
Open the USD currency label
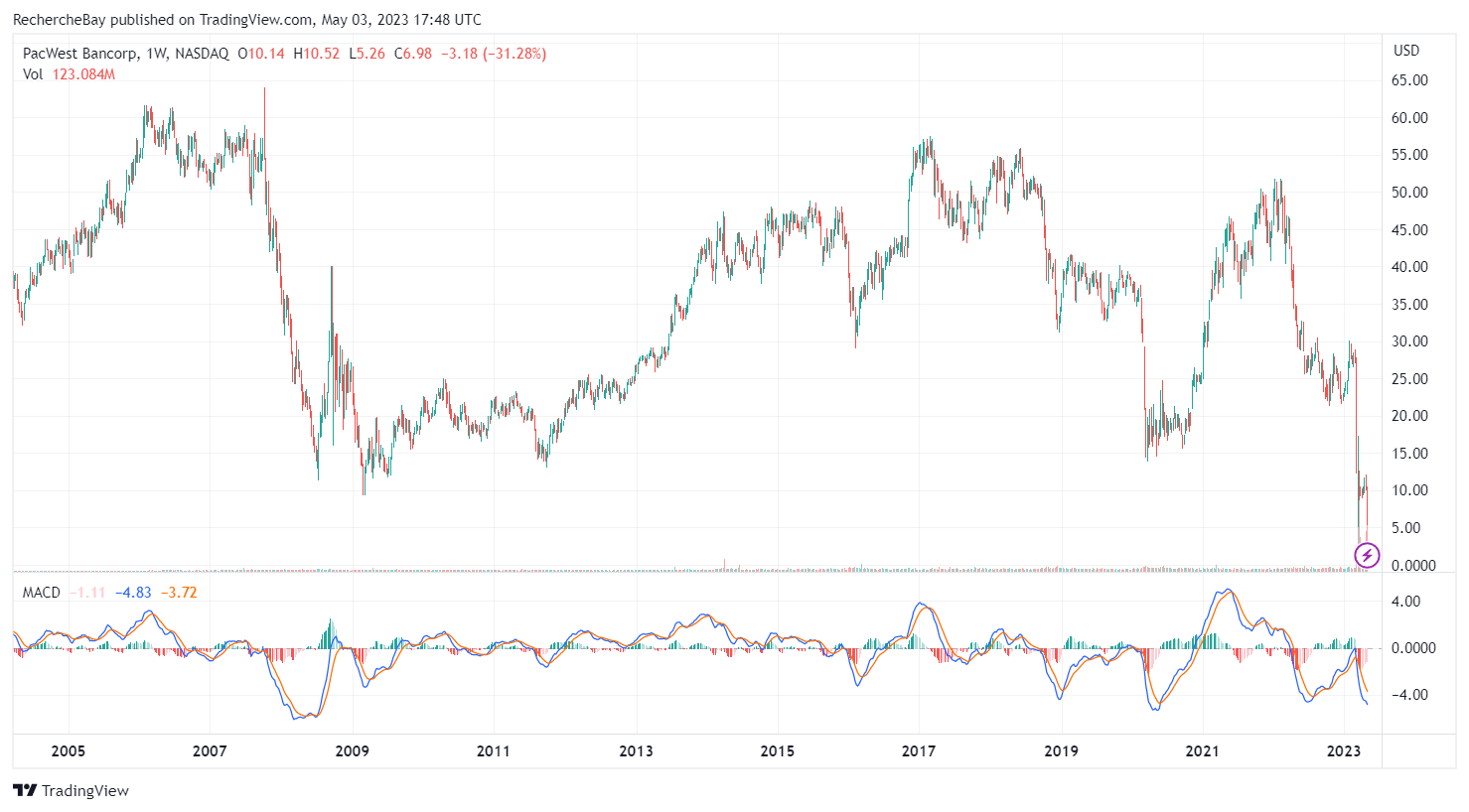click(1406, 51)
